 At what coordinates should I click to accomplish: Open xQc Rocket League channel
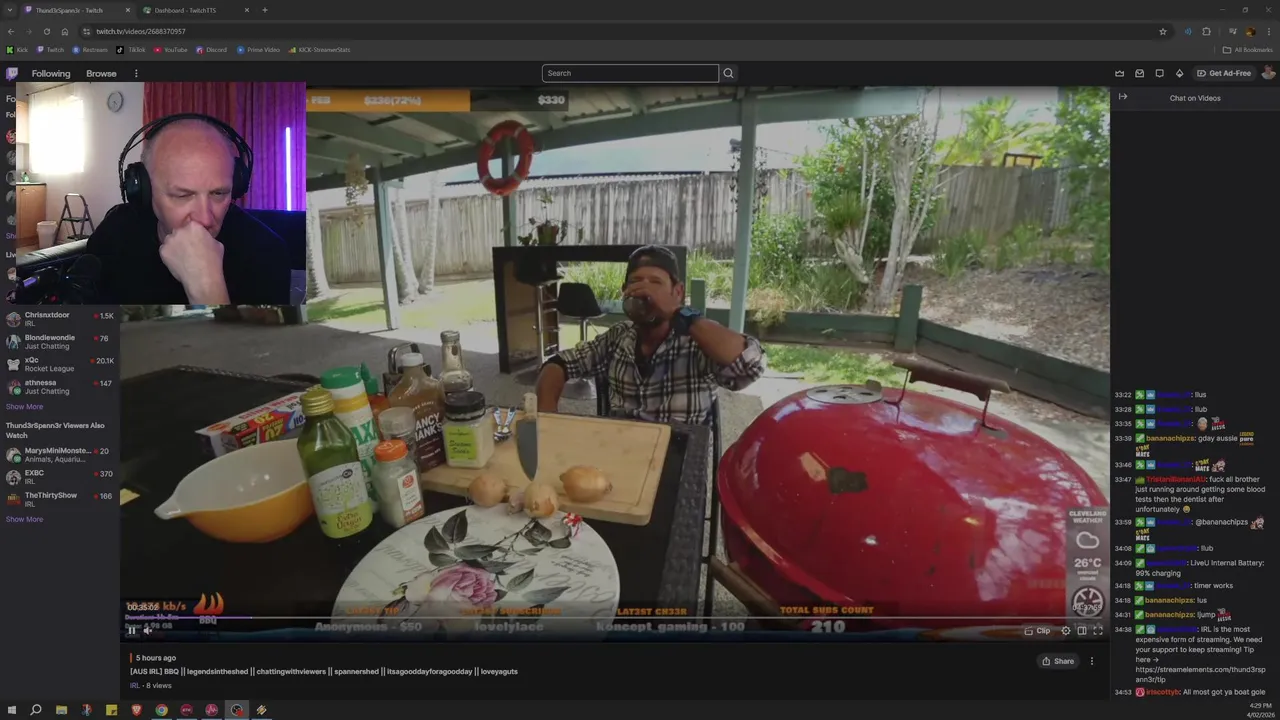[60, 364]
